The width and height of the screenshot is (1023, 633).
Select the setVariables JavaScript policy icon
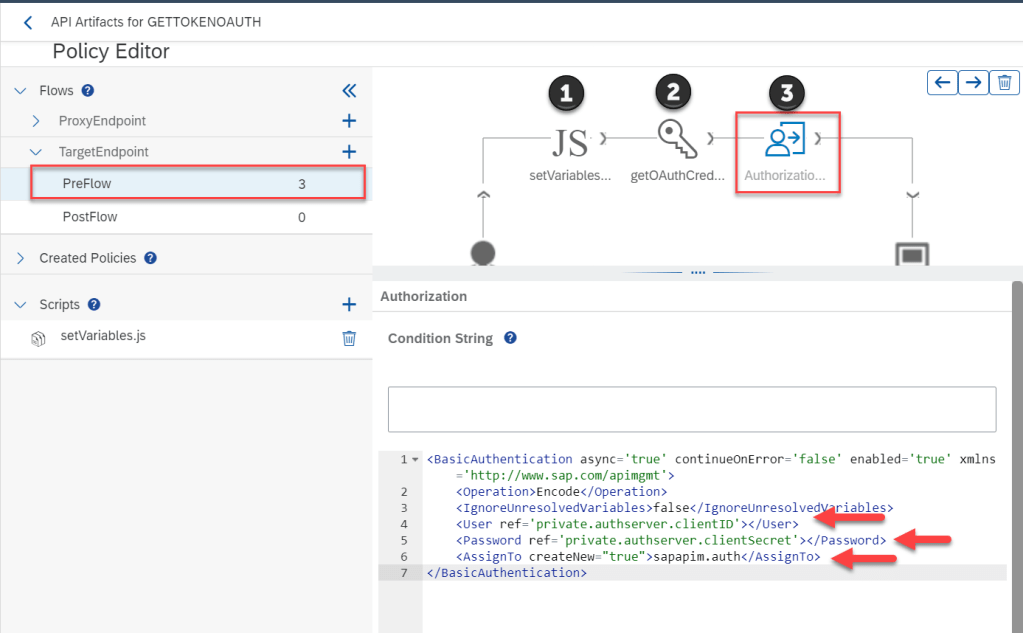click(x=570, y=143)
